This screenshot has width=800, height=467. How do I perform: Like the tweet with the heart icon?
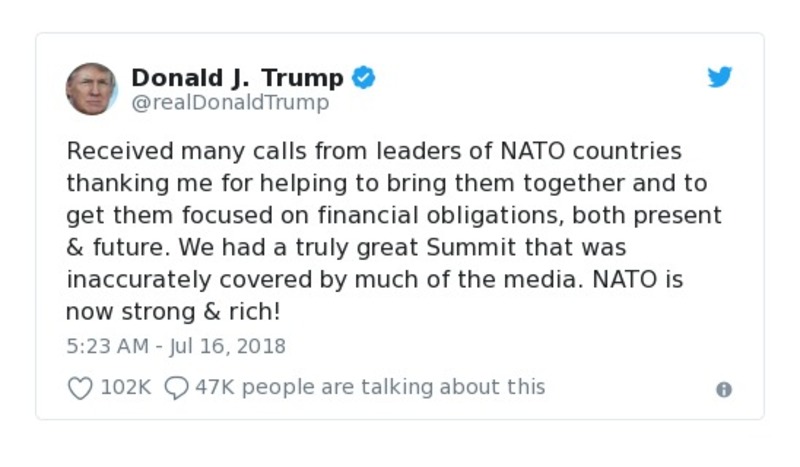80,388
